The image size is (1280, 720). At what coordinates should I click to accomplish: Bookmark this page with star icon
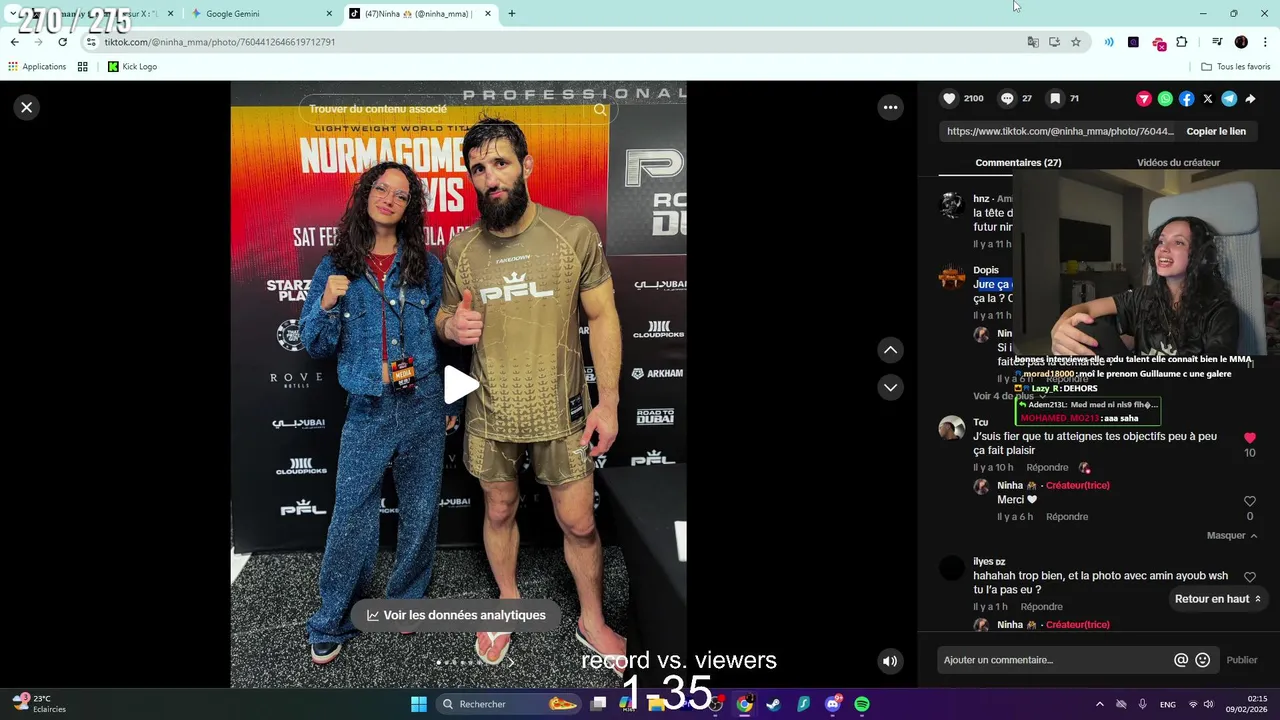coord(1076,42)
